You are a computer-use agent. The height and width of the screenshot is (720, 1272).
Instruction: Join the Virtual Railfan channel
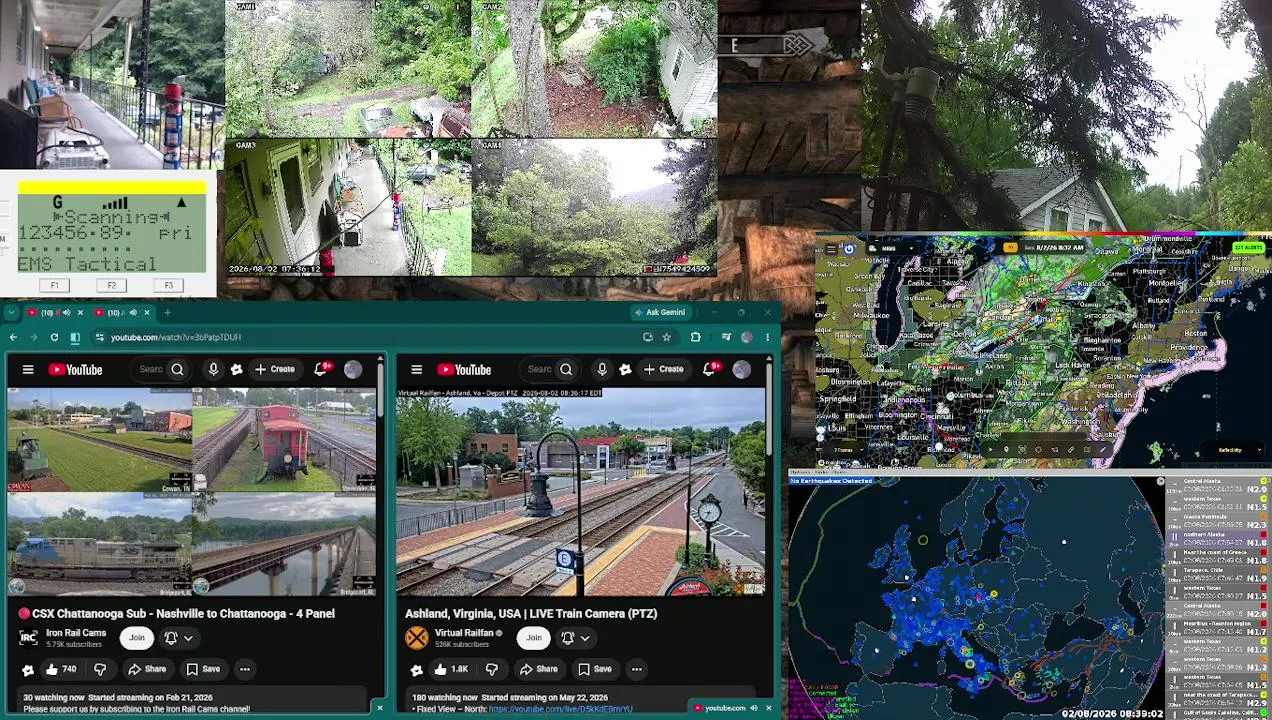pyautogui.click(x=534, y=638)
